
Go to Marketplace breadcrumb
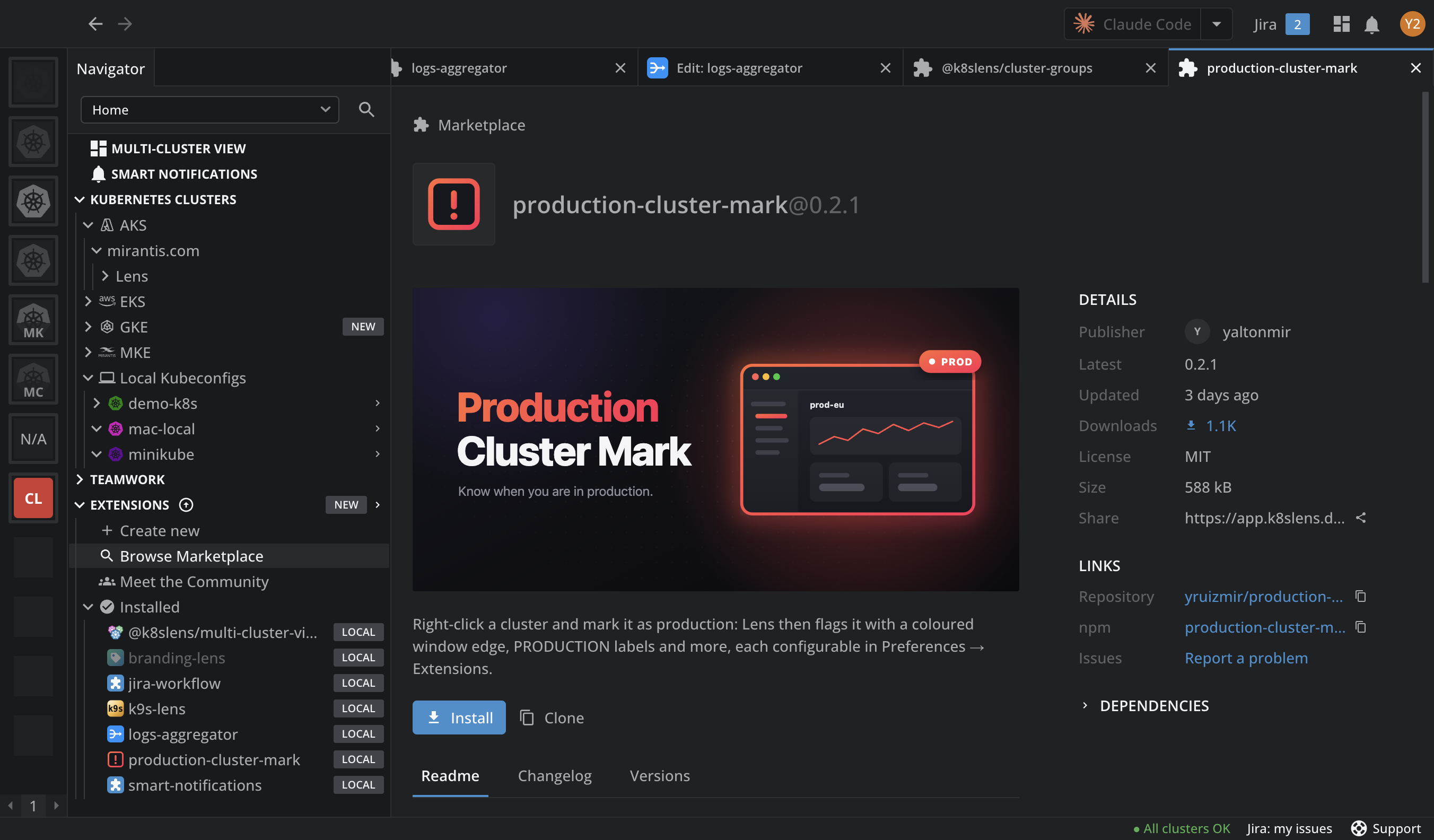469,125
